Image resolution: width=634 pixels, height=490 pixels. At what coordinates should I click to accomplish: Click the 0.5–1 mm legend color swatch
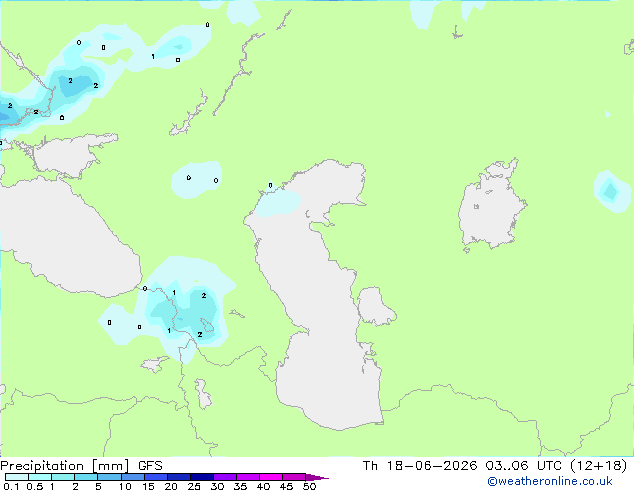coord(40,477)
